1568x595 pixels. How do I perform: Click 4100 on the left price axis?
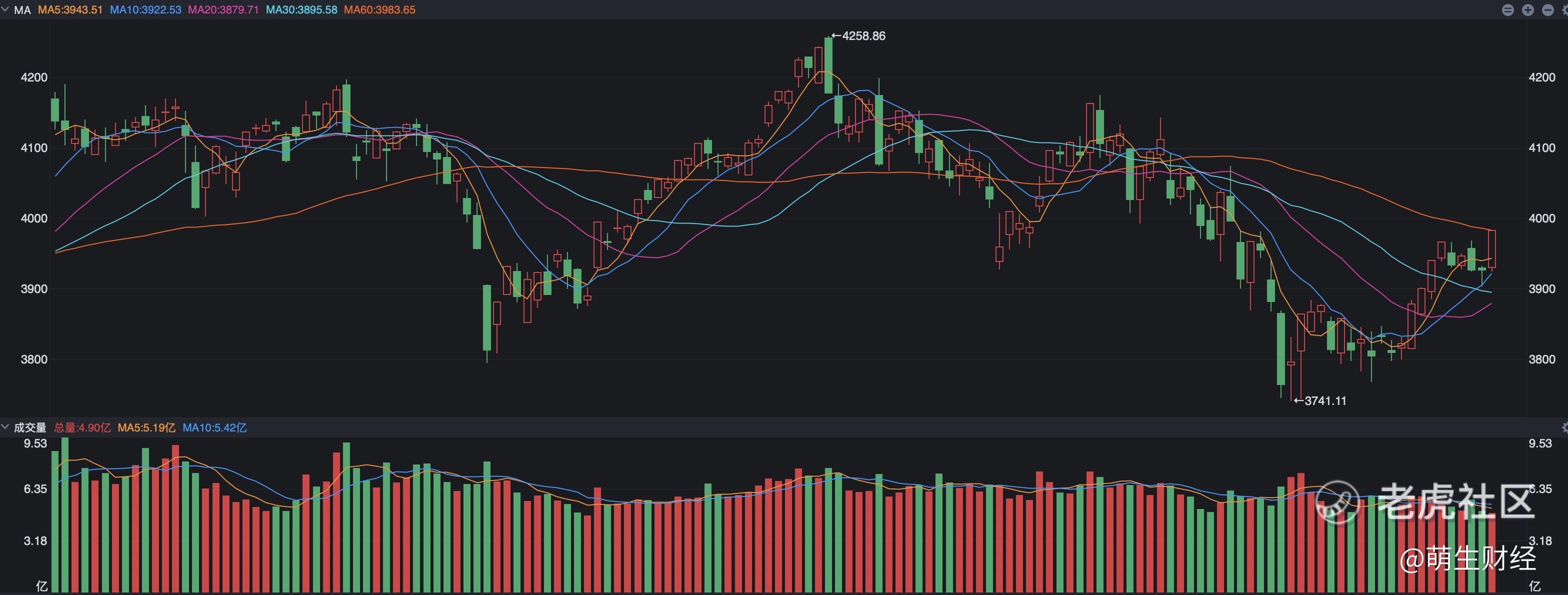(x=34, y=148)
